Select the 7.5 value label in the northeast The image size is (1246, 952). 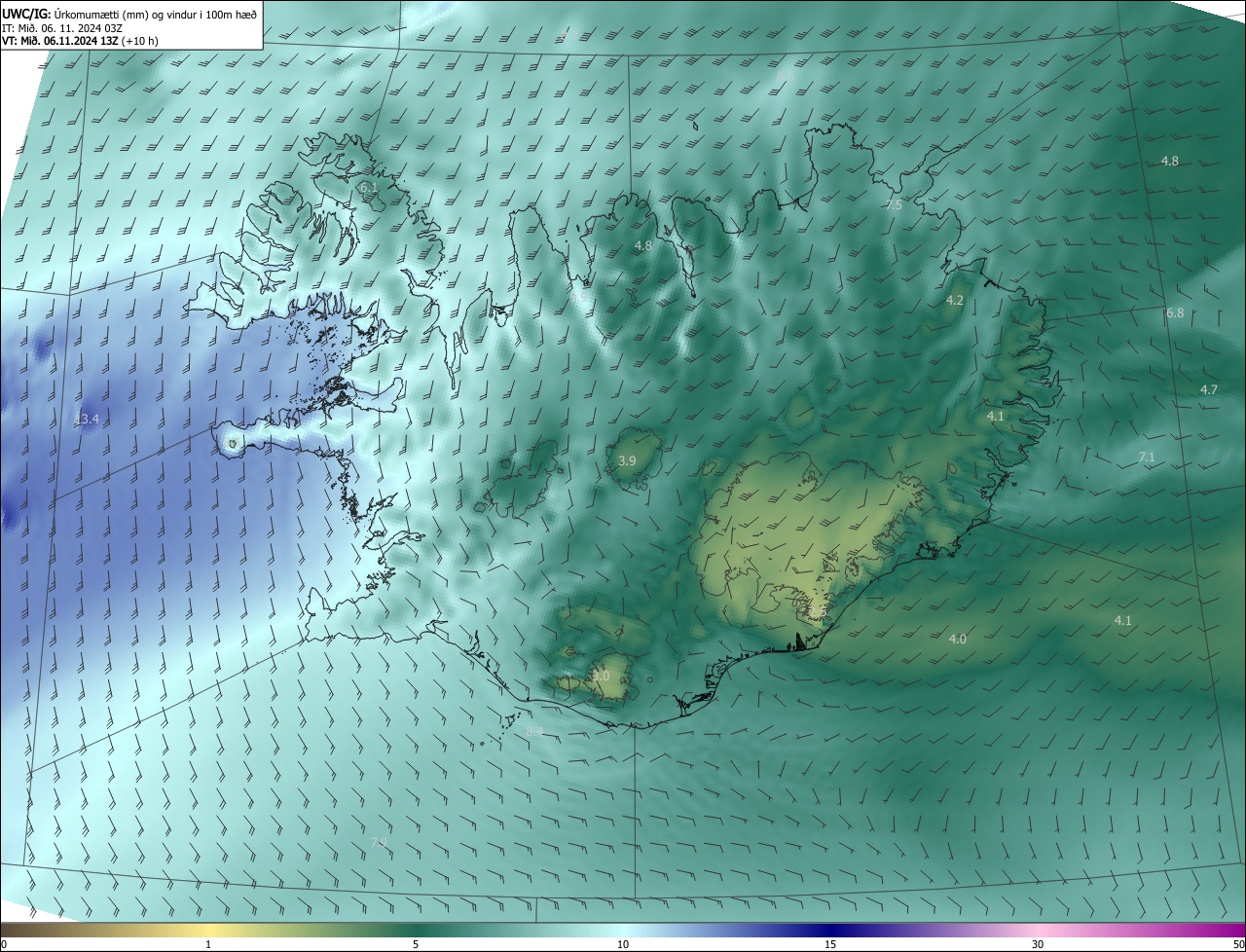894,205
